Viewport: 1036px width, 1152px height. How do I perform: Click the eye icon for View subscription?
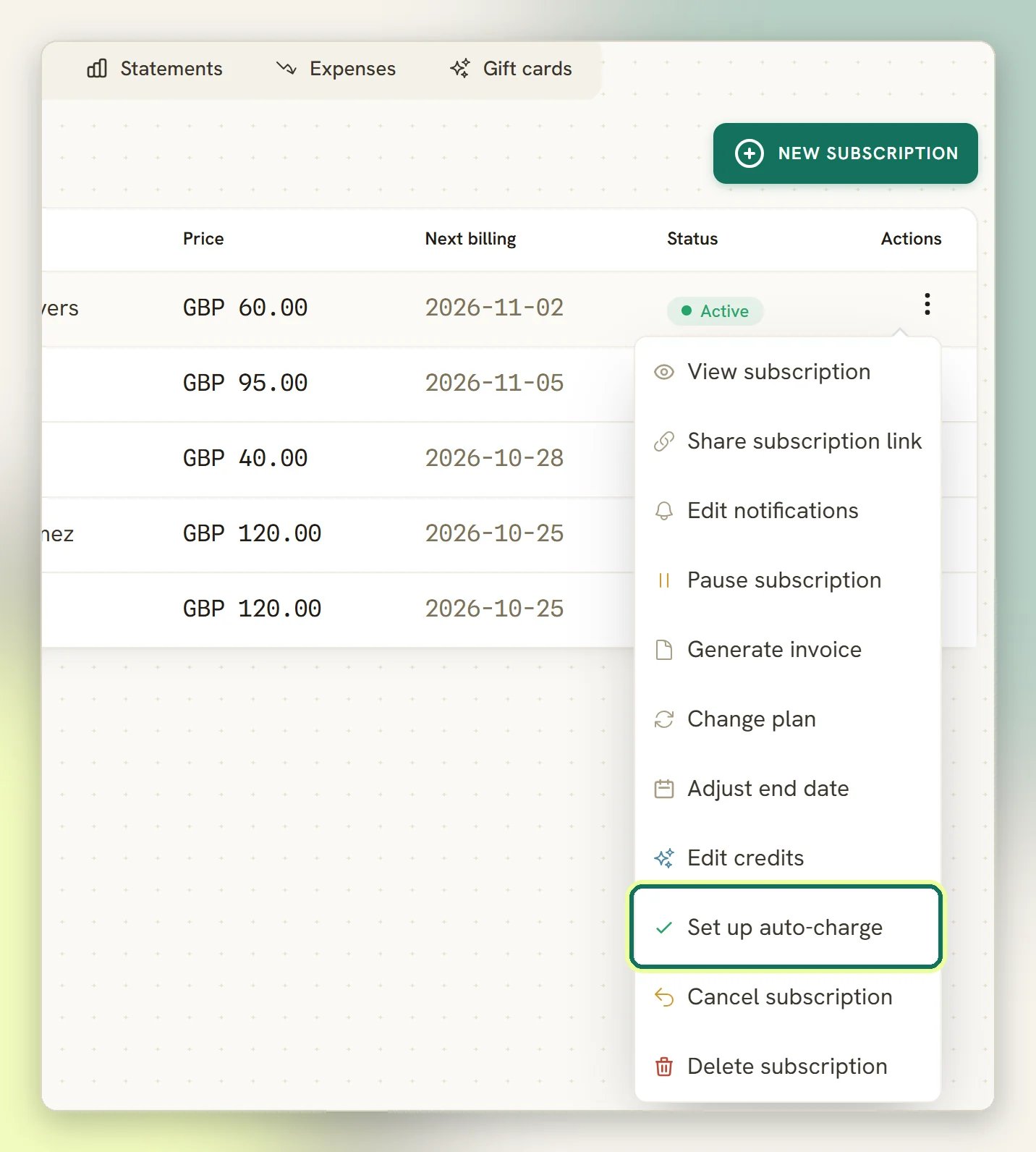663,372
